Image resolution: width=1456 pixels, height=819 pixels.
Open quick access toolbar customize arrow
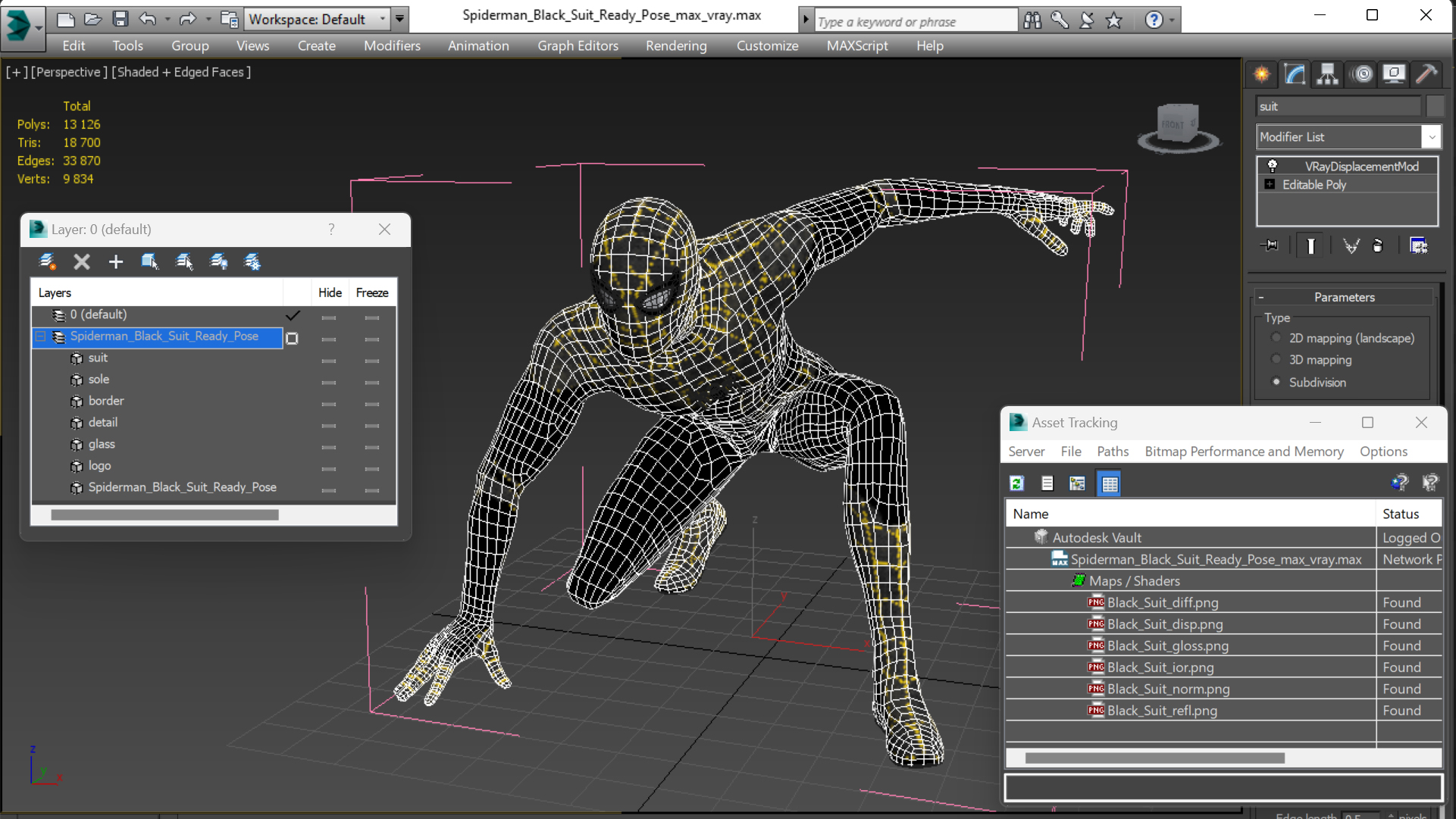[399, 19]
